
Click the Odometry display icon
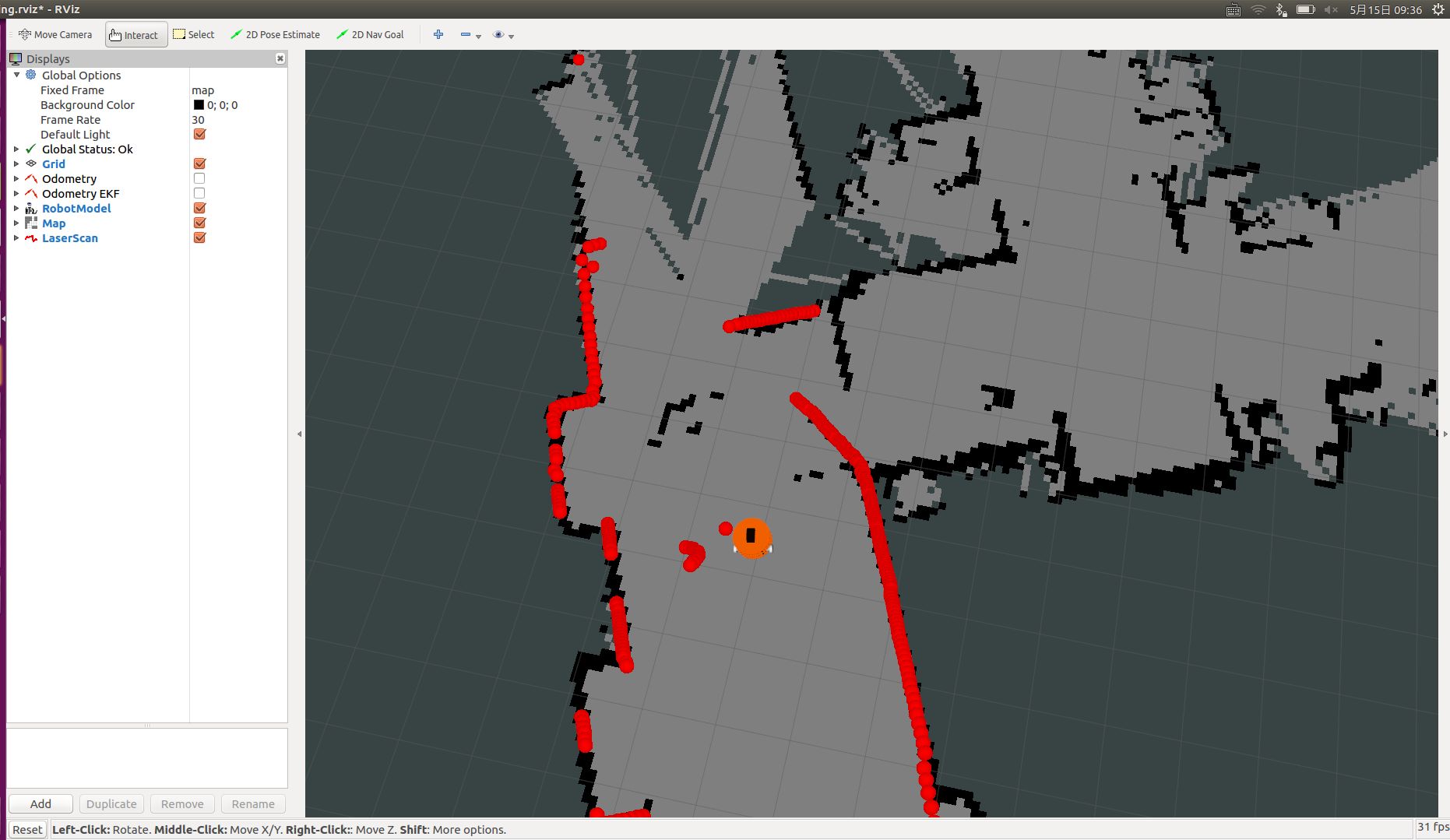click(31, 178)
